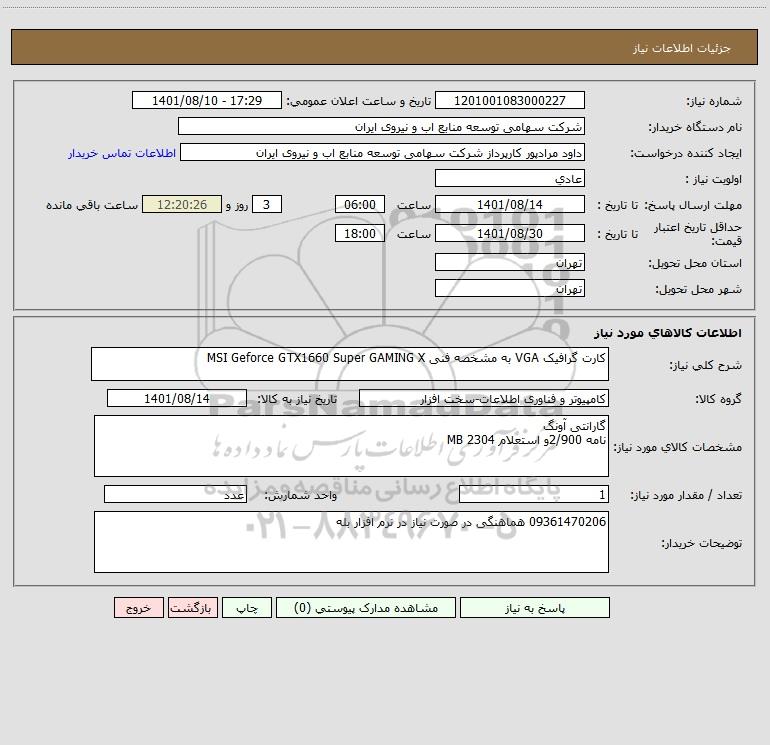The image size is (770, 745).
Task: Click the general description field with MSI Geforce GTX1660
Action: point(350,364)
